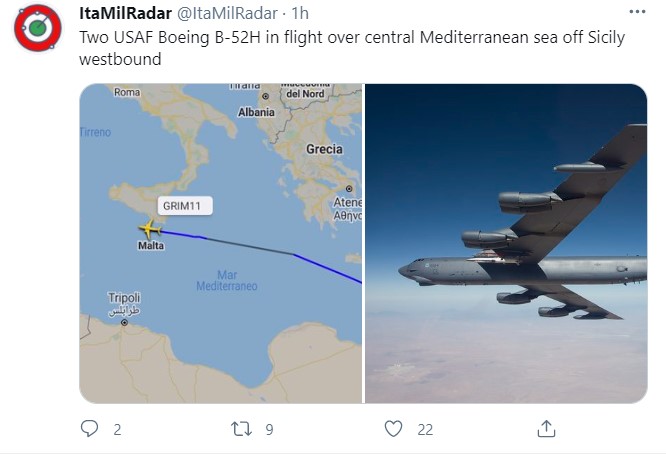Click the reply speech bubble icon
Screen dimensions: 666x457
90,429
